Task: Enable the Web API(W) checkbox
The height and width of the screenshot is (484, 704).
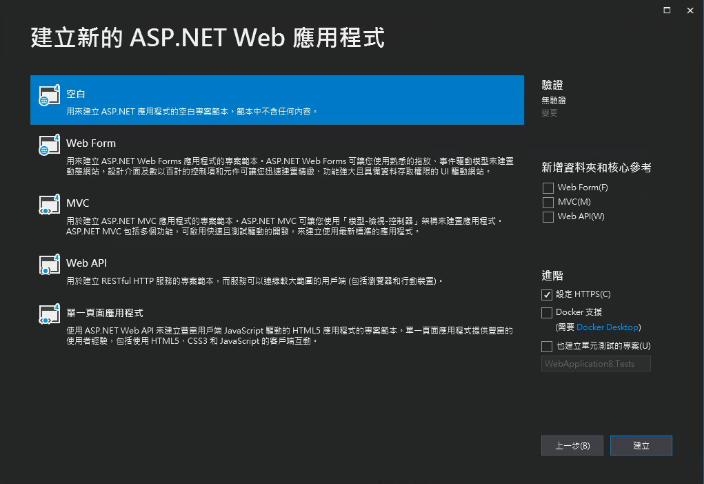Action: click(x=548, y=217)
